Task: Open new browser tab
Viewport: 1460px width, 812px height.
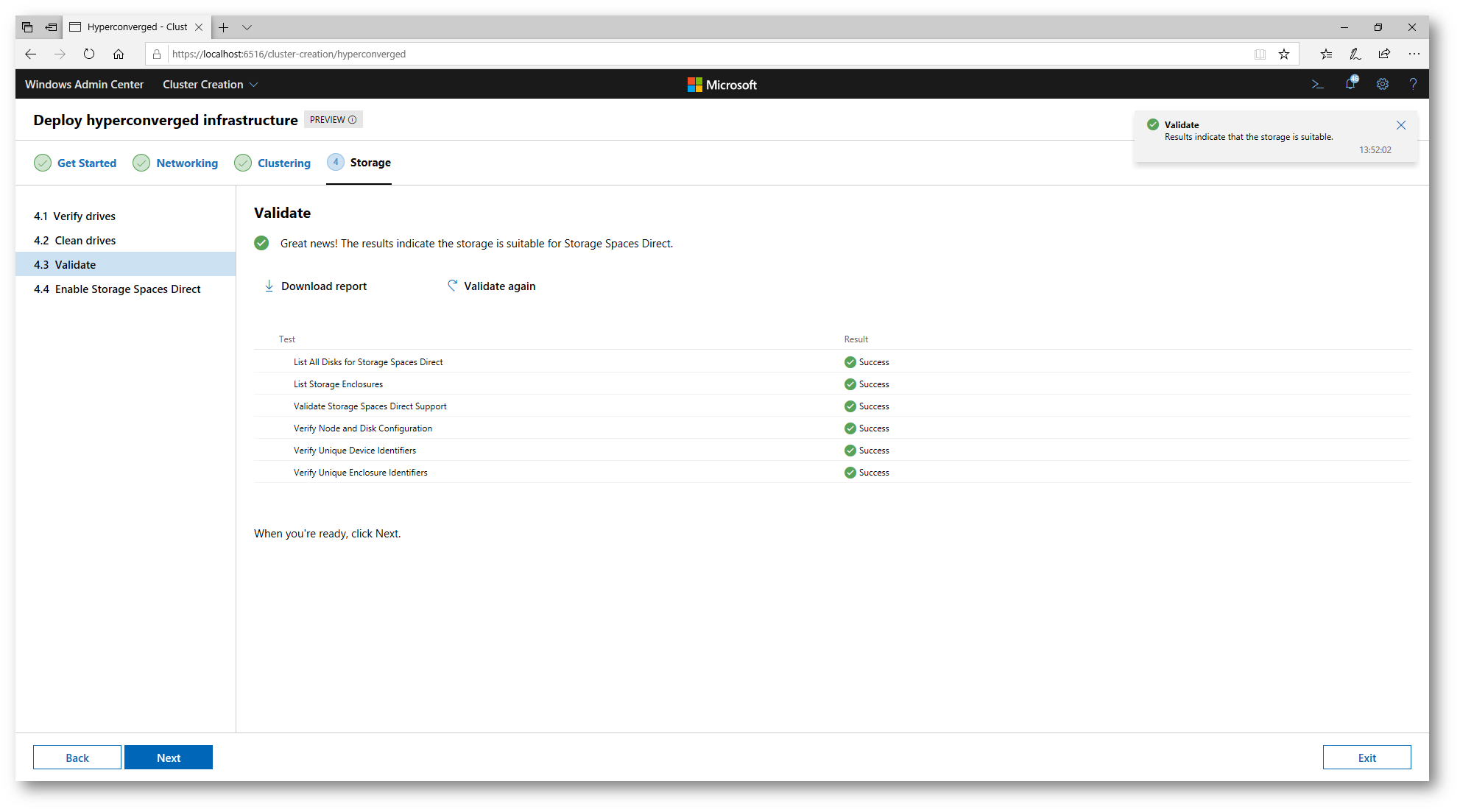Action: (x=224, y=27)
